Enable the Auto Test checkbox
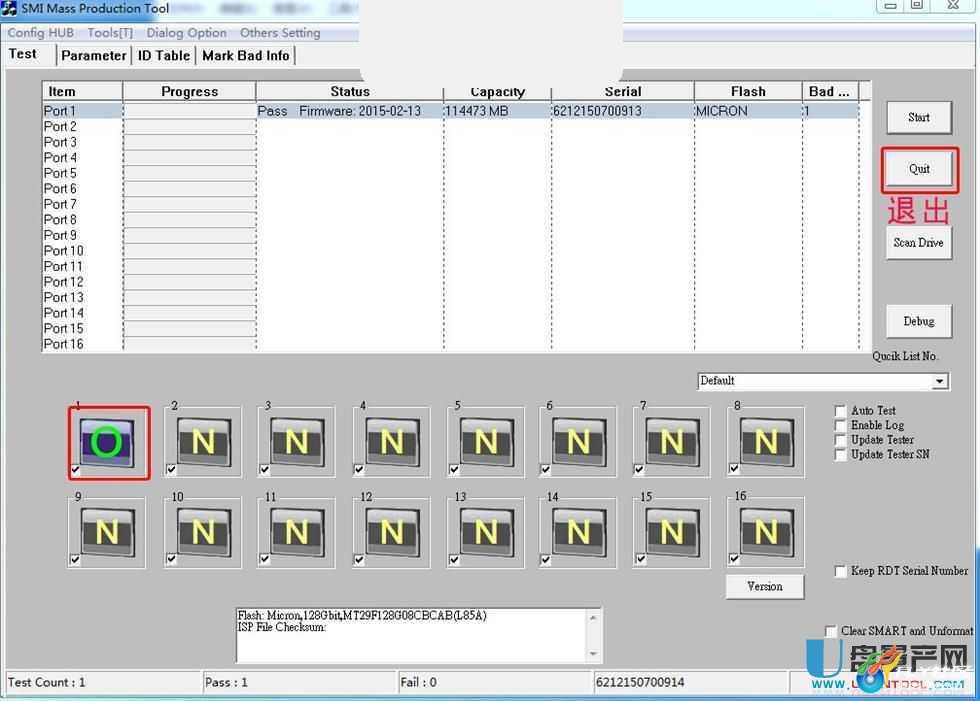This screenshot has height=701, width=980. [x=841, y=411]
